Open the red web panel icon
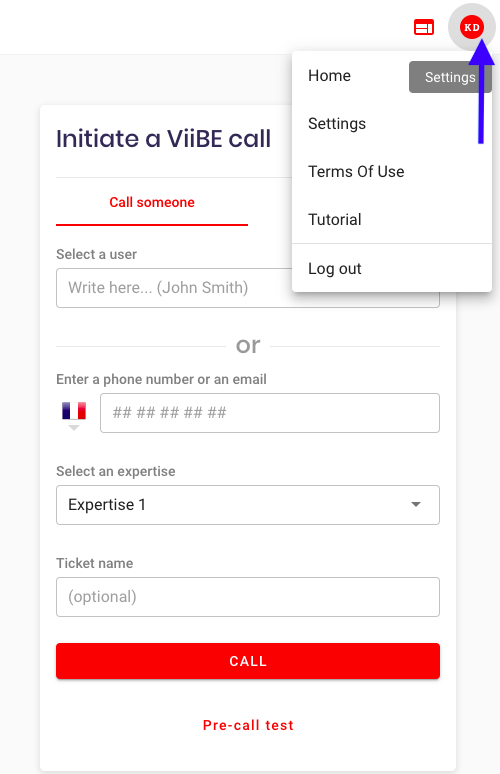500x774 pixels. [x=423, y=28]
